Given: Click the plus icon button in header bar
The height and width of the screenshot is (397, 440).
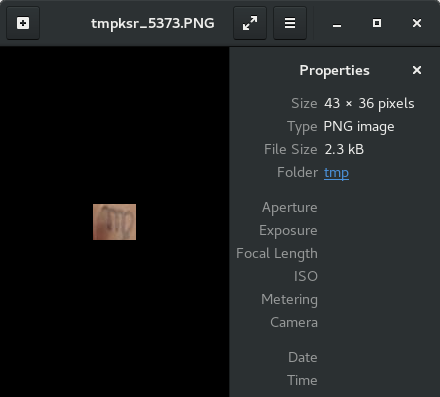Looking at the screenshot, I should [23, 23].
